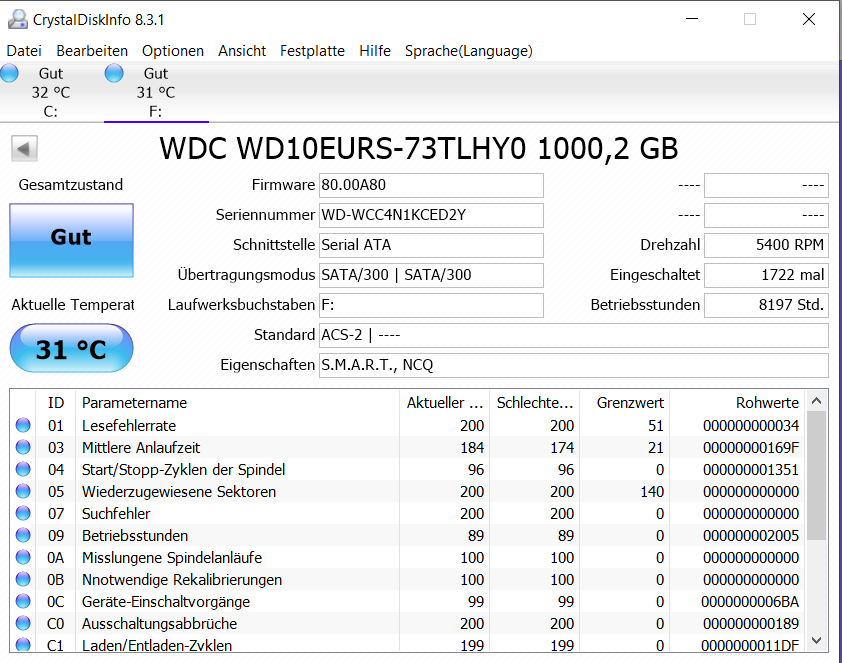The image size is (842, 663).
Task: Open the Hilfe menu
Action: pyautogui.click(x=375, y=51)
